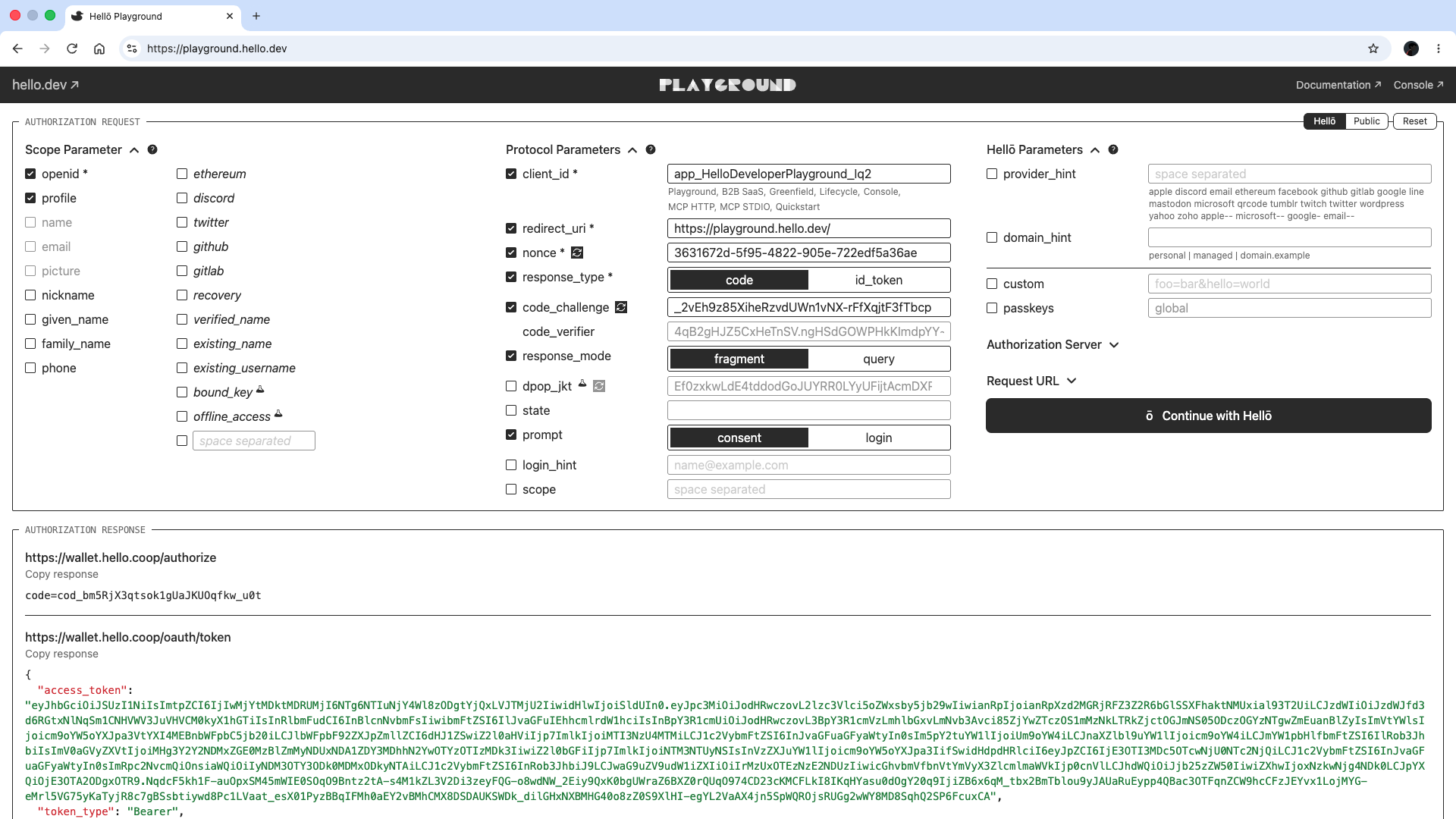The height and width of the screenshot is (819, 1456).
Task: Click the redirect_uri input field
Action: 809,228
